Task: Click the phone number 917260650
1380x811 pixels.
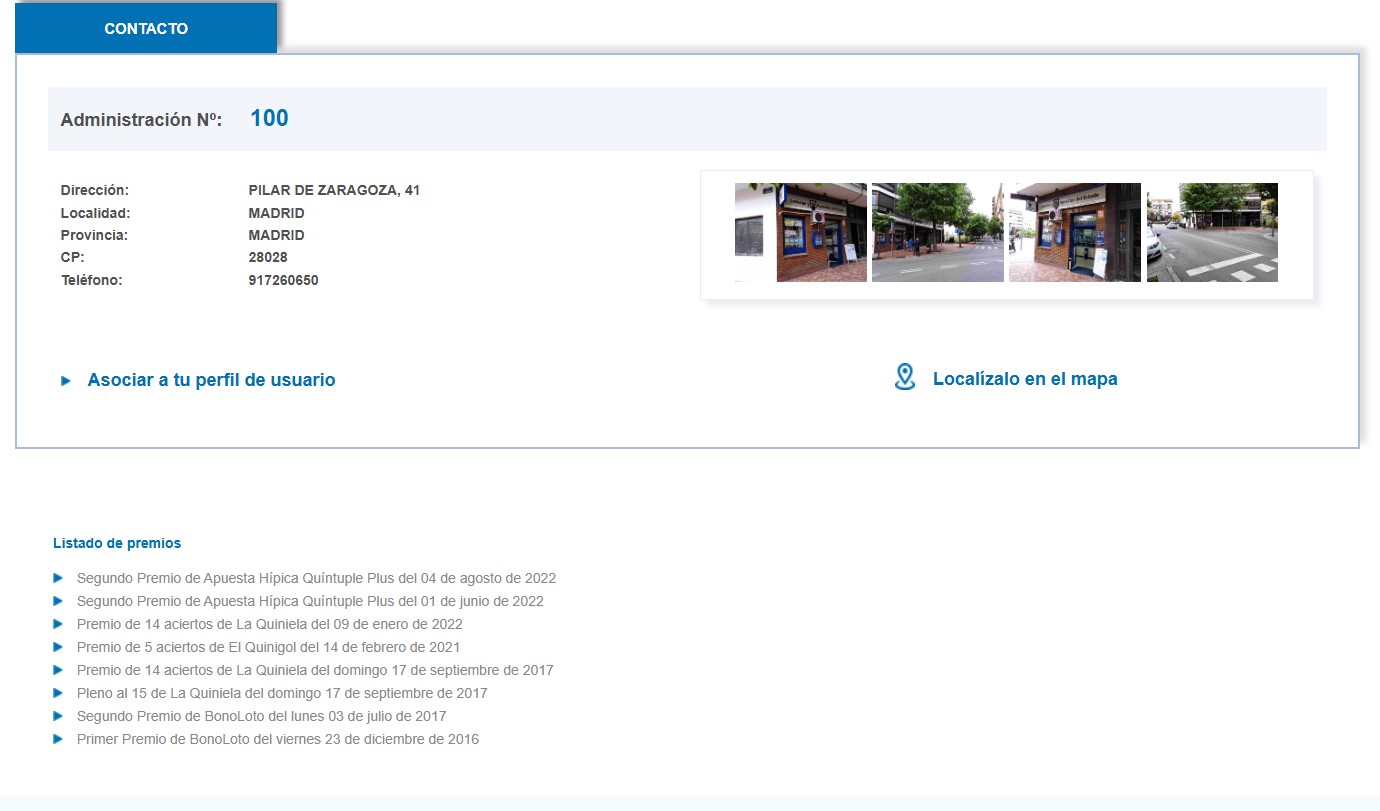Action: point(283,280)
